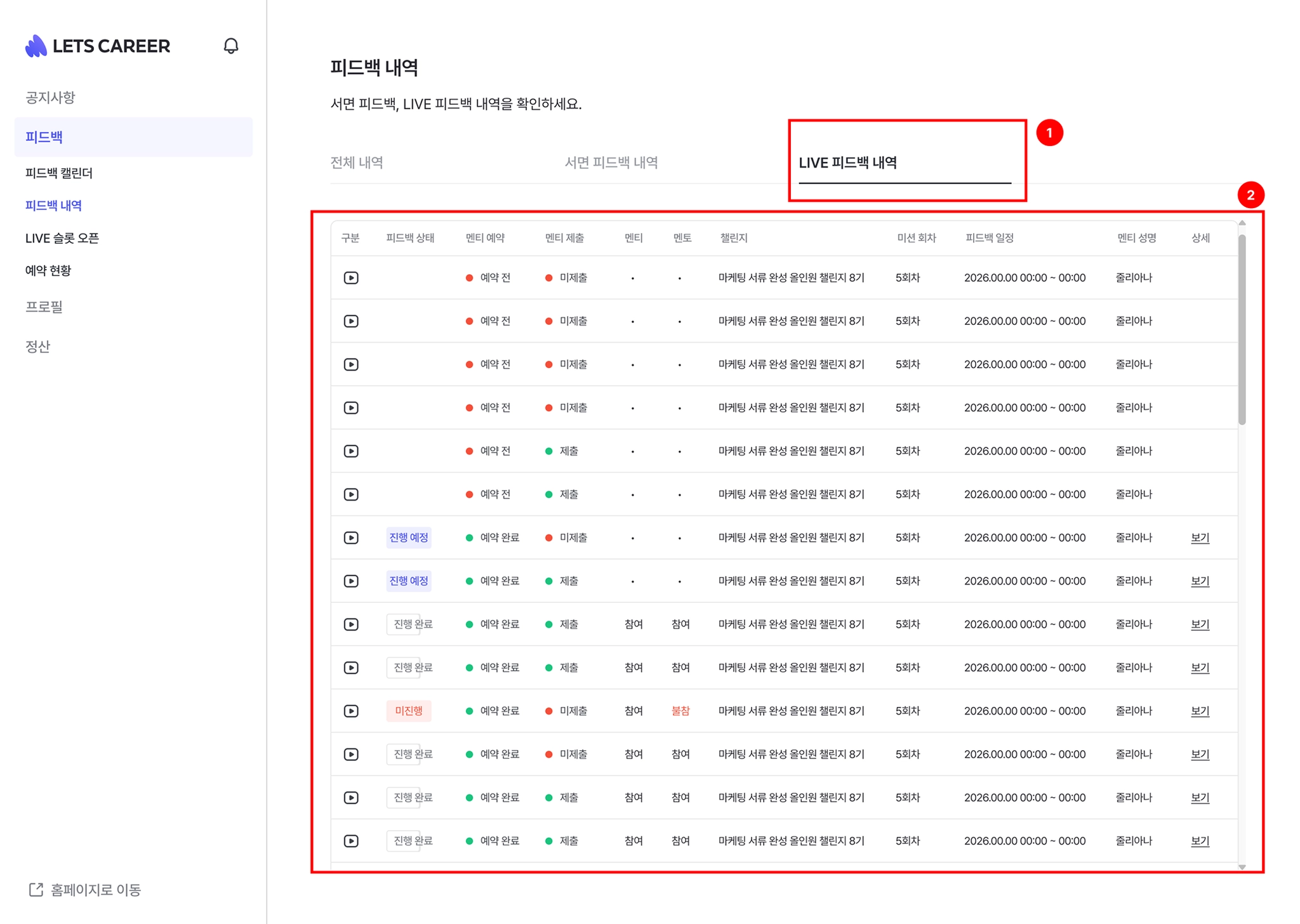
Task: Click the 피드백 일정 column header
Action: [x=990, y=238]
